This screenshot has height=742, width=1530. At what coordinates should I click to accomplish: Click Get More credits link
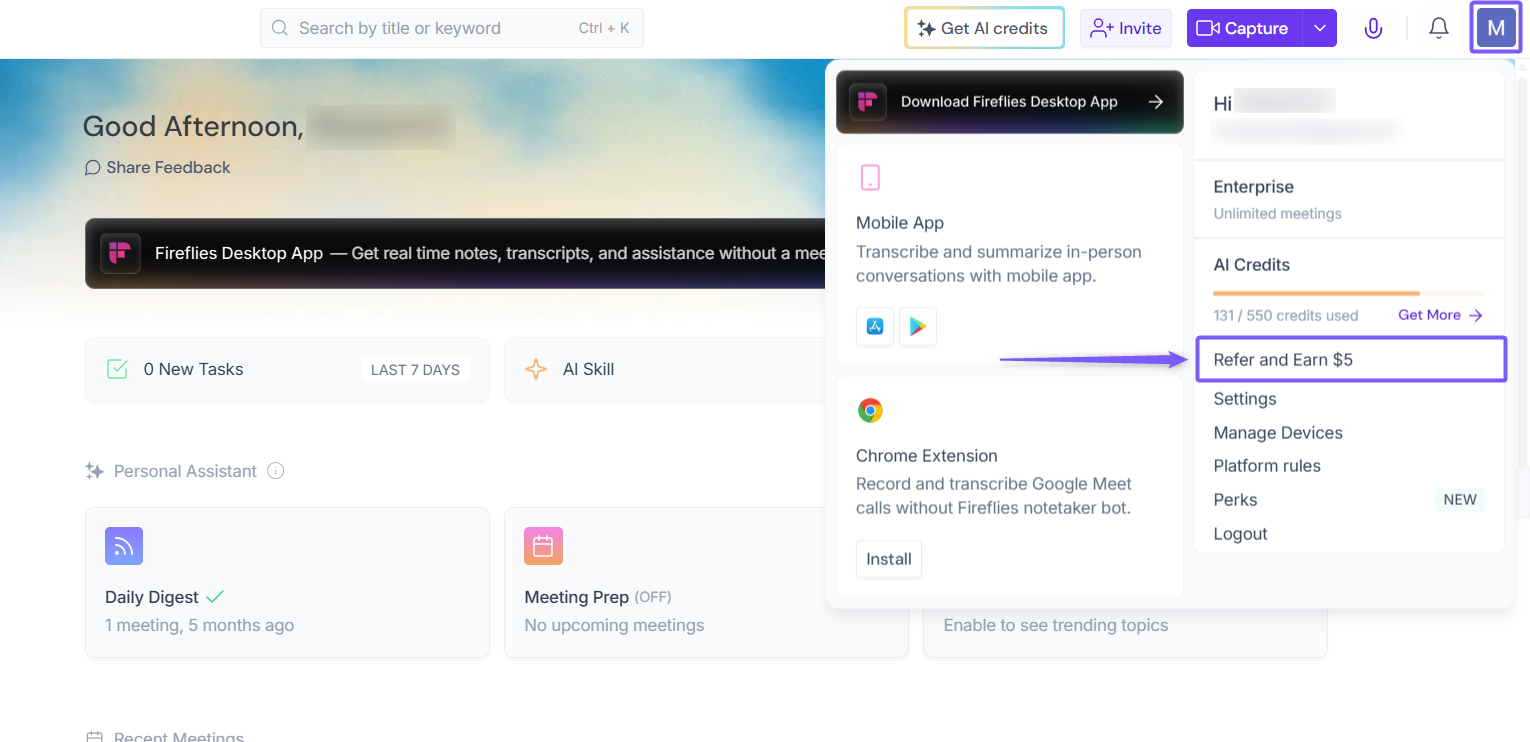(x=1440, y=315)
